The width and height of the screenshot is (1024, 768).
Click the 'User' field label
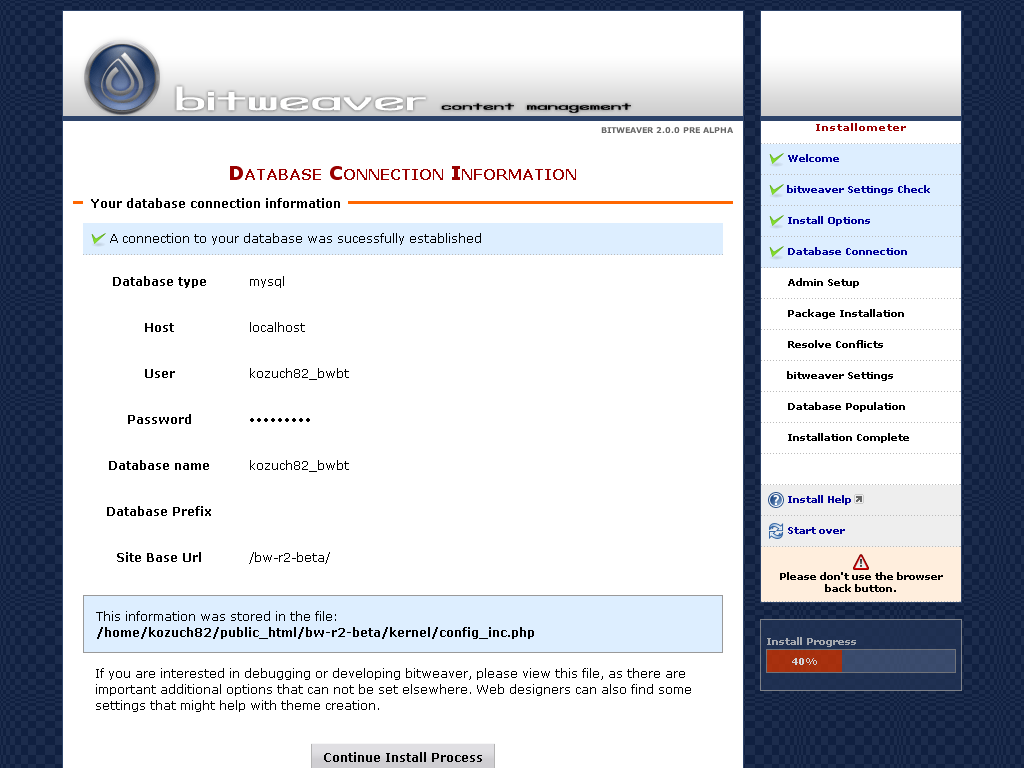tap(159, 374)
